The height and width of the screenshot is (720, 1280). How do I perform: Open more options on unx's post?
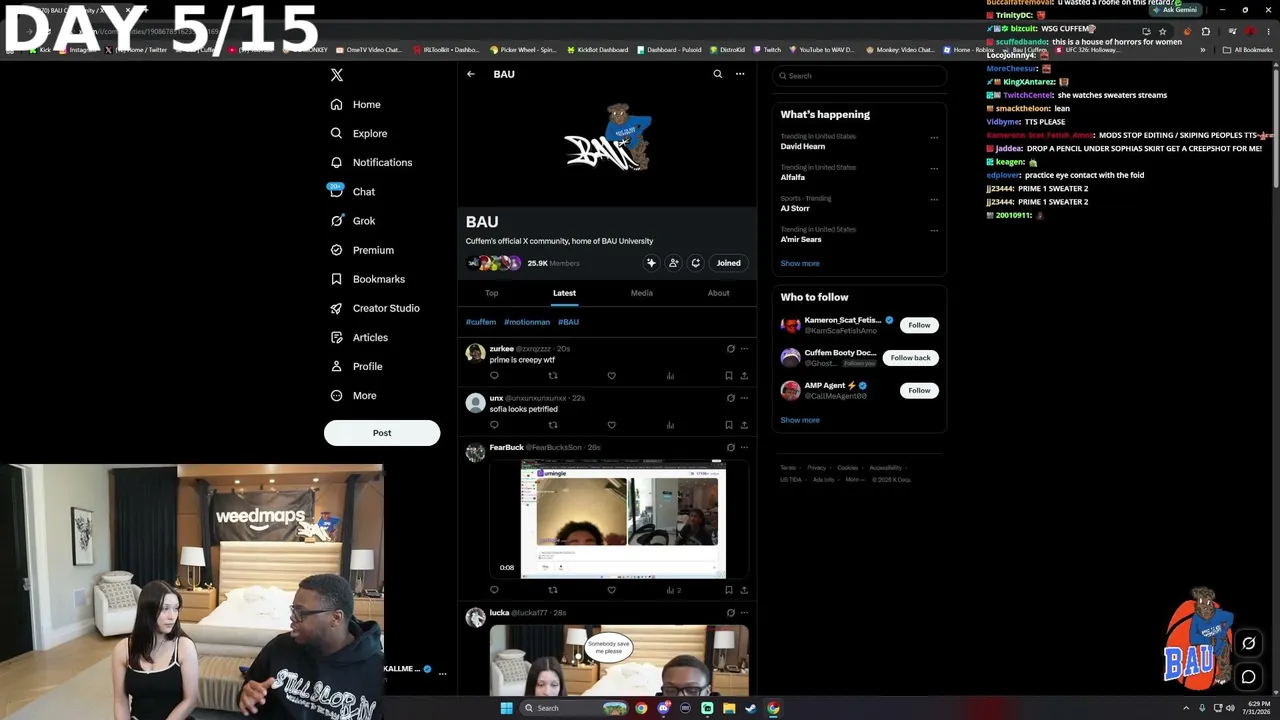[x=744, y=398]
